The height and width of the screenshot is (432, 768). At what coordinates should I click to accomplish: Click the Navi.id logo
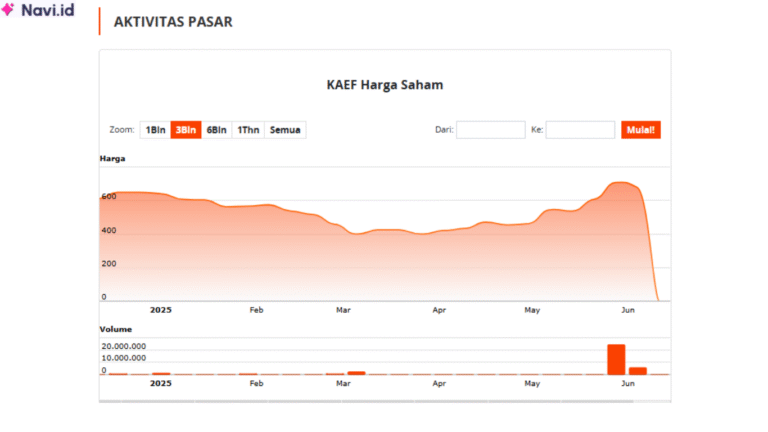[38, 10]
